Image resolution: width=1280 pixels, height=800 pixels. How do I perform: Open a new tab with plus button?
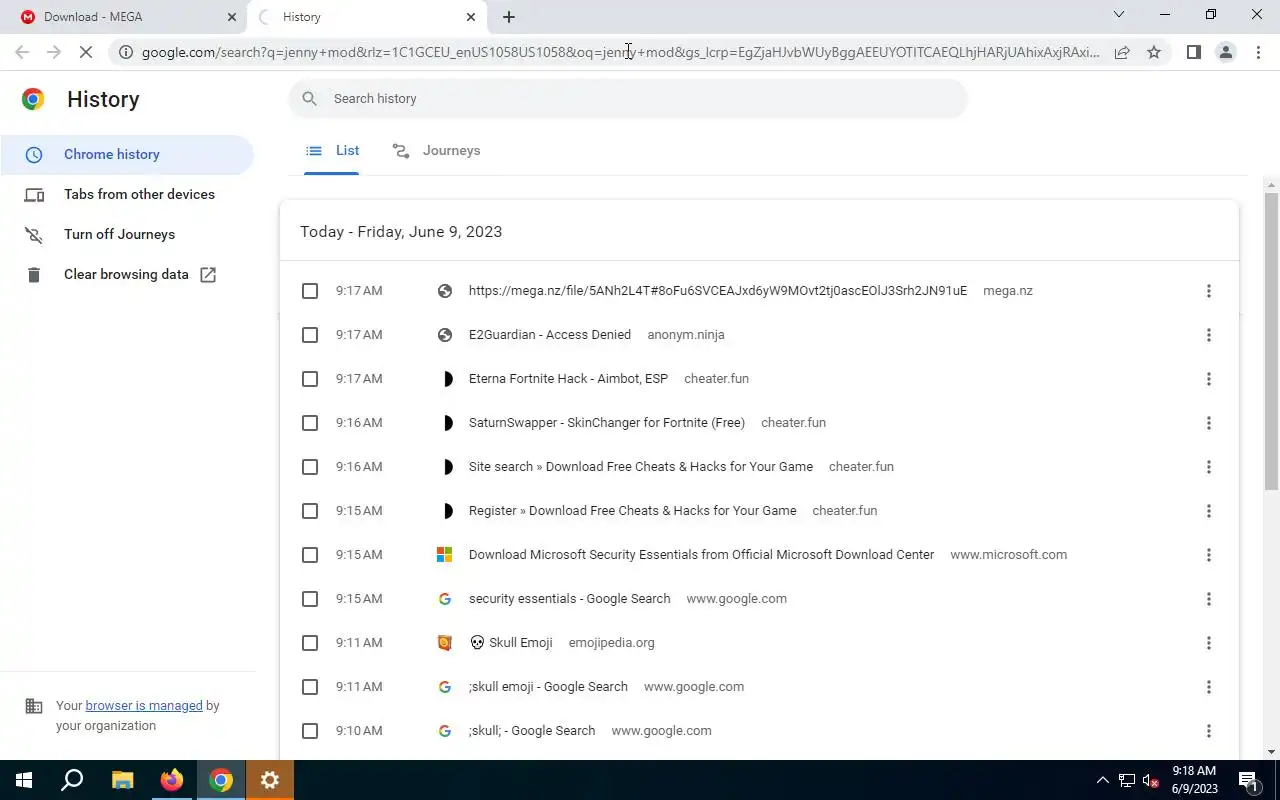coord(509,17)
